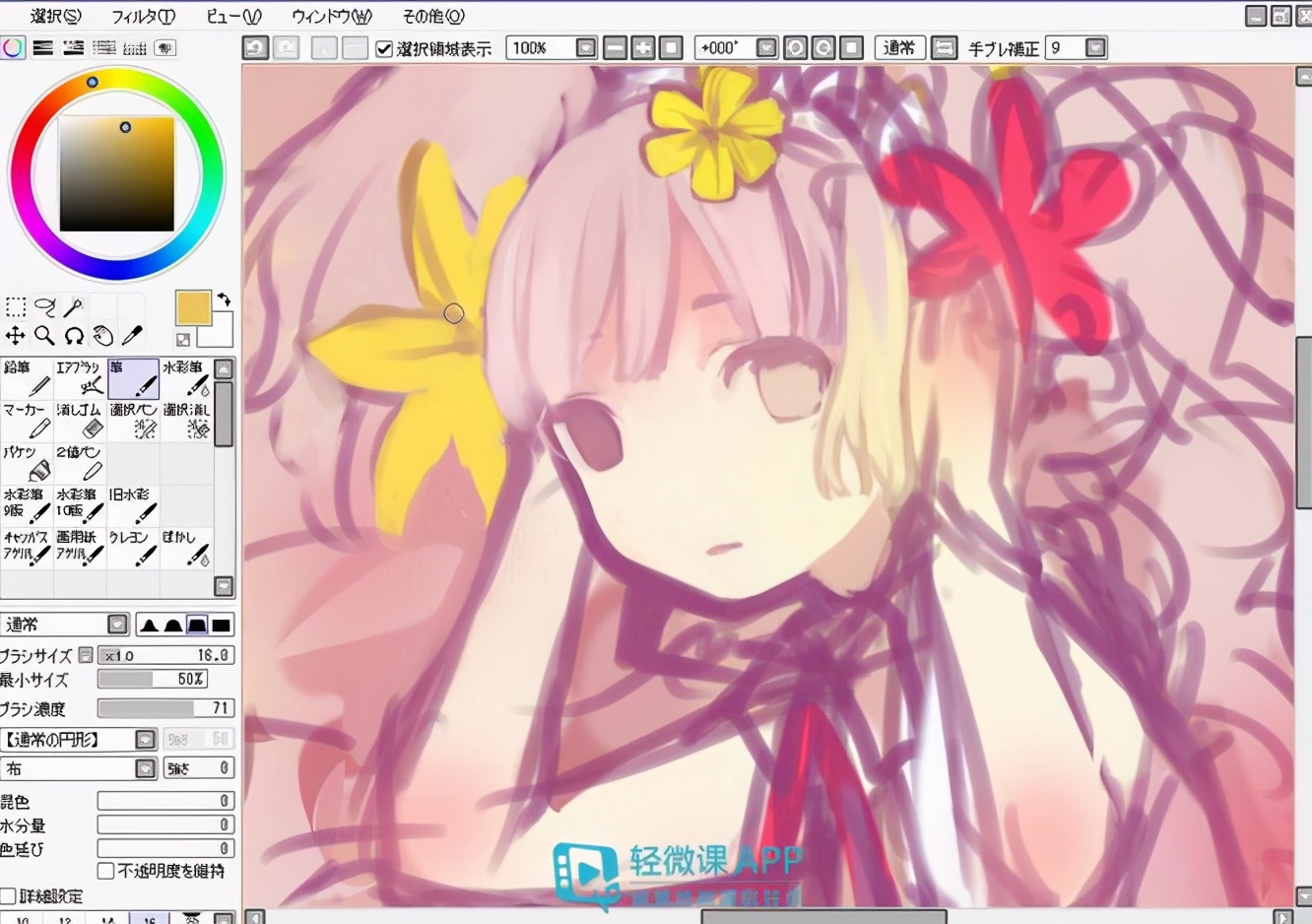The image size is (1312, 924).
Task: Show the color wheel panel
Action: [13, 47]
